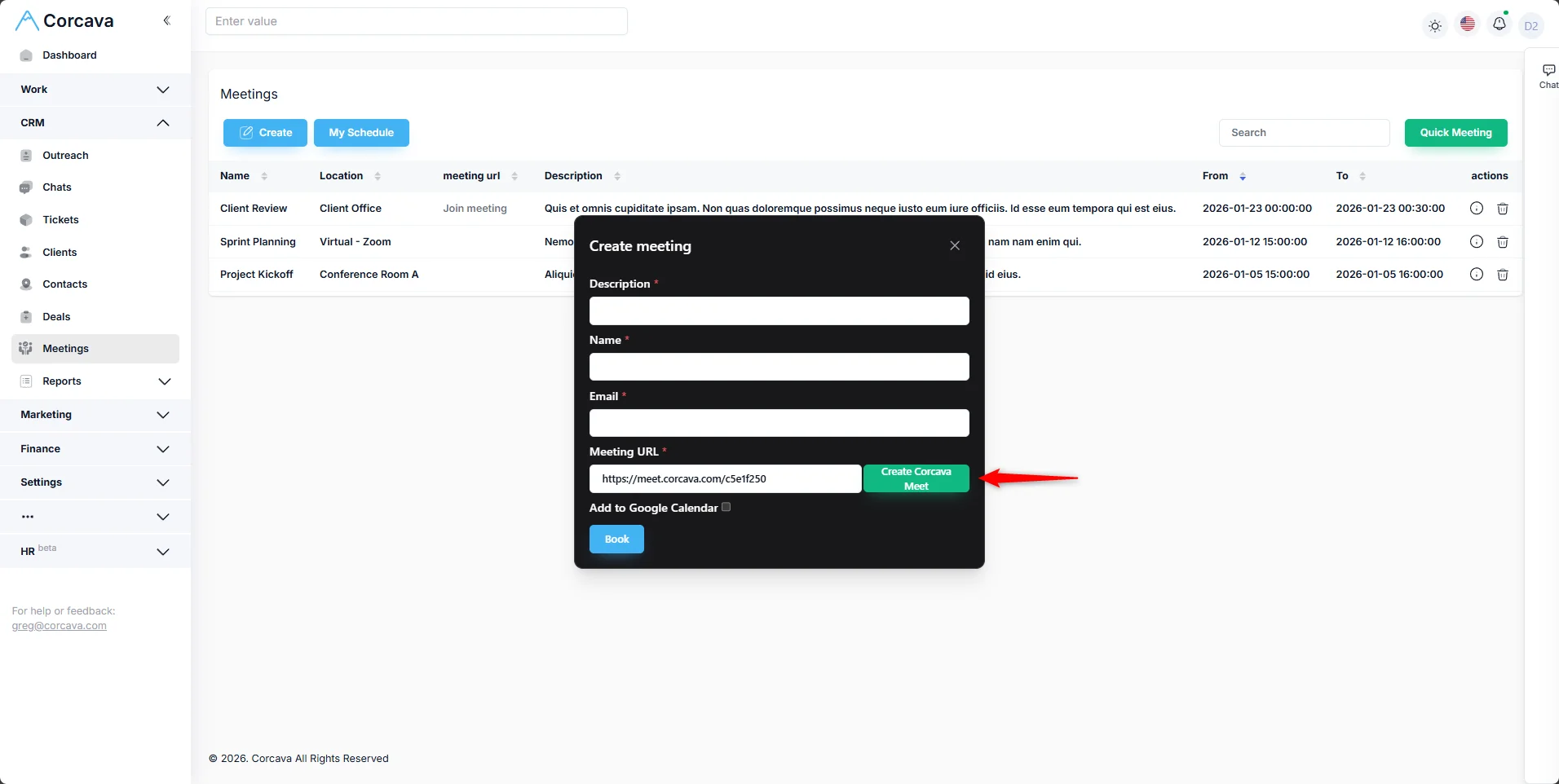Delete the Project Kickoff meeting

pos(1502,275)
